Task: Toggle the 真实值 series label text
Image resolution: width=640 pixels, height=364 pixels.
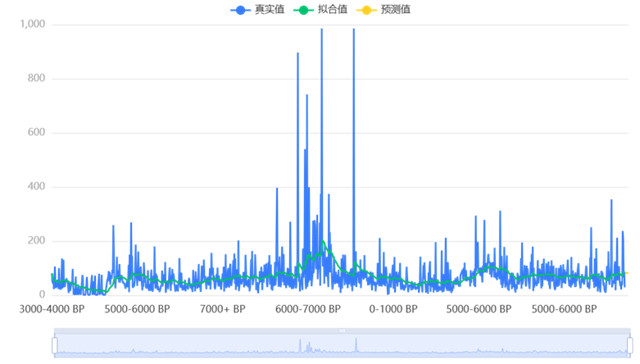Action: pos(269,9)
